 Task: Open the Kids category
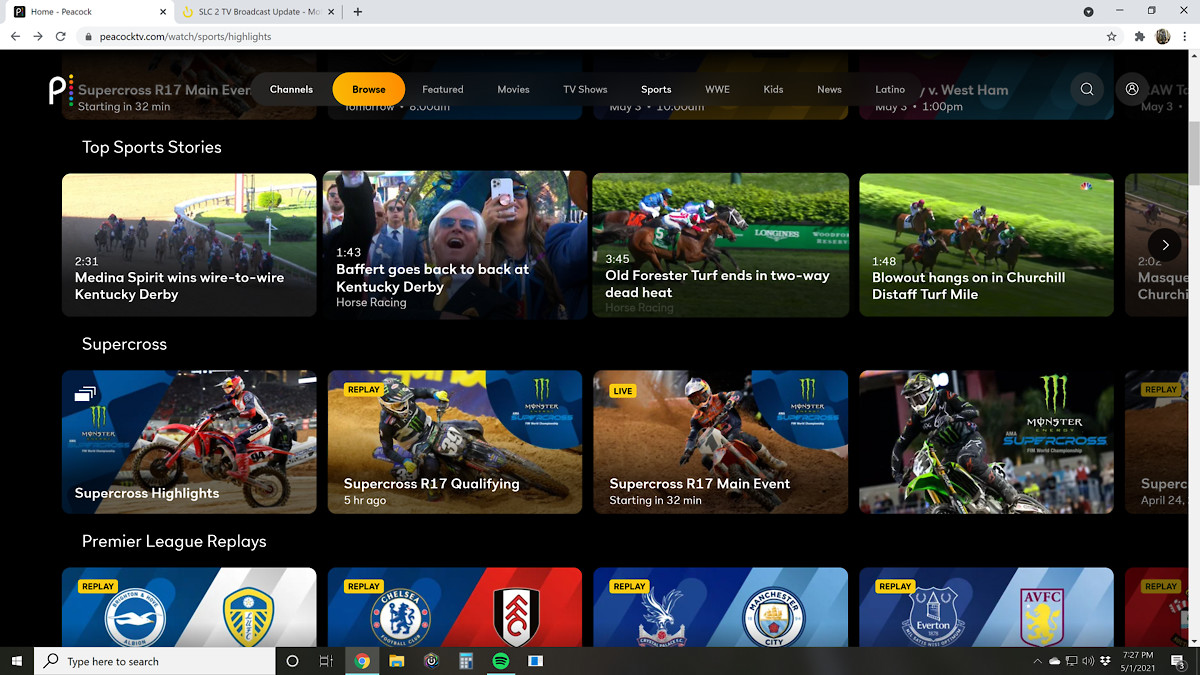(773, 89)
